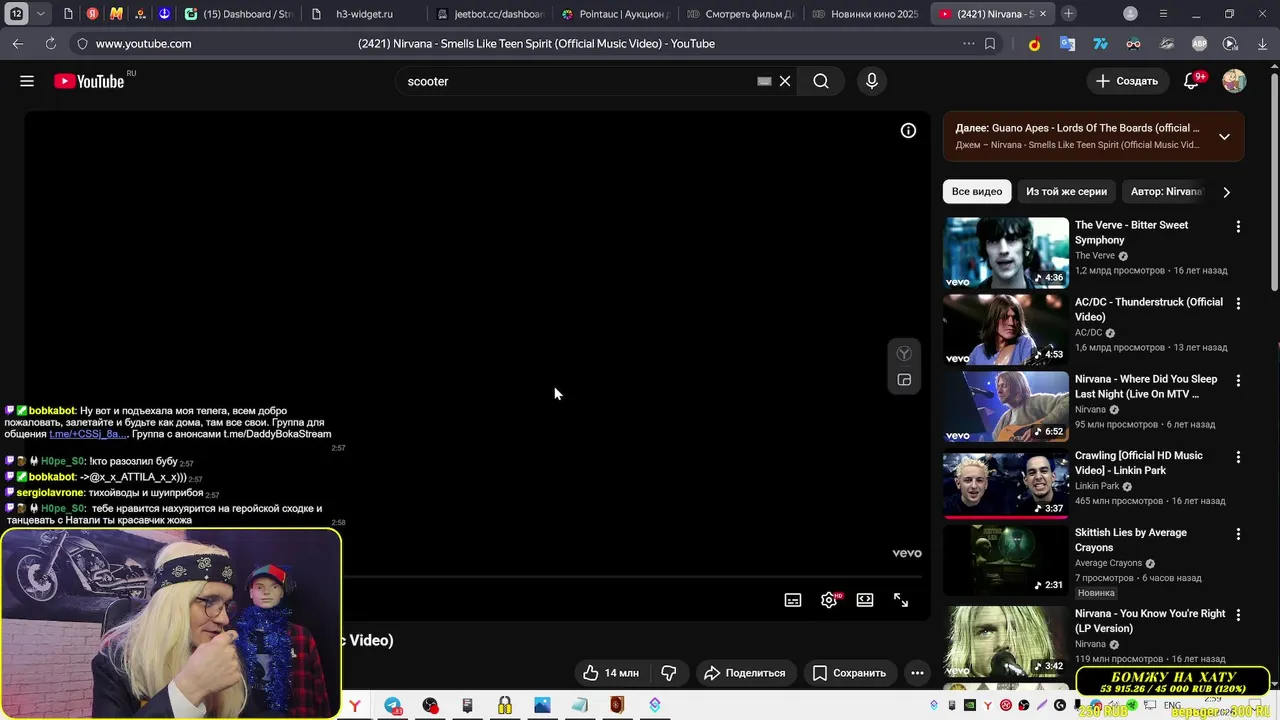Clear the 'scooter' search query
The width and height of the screenshot is (1280, 720).
pyautogui.click(x=785, y=81)
